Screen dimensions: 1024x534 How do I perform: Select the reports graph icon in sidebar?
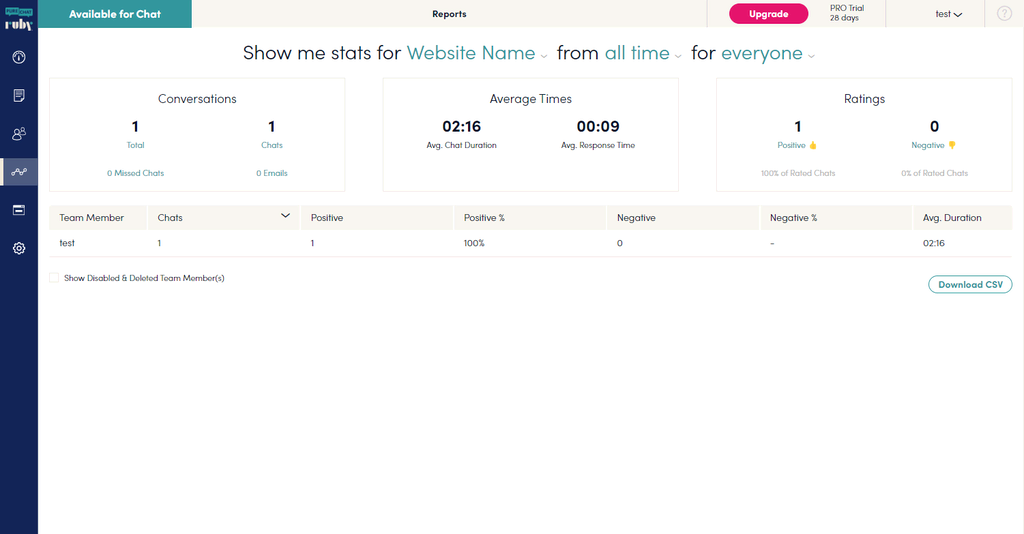coord(19,172)
